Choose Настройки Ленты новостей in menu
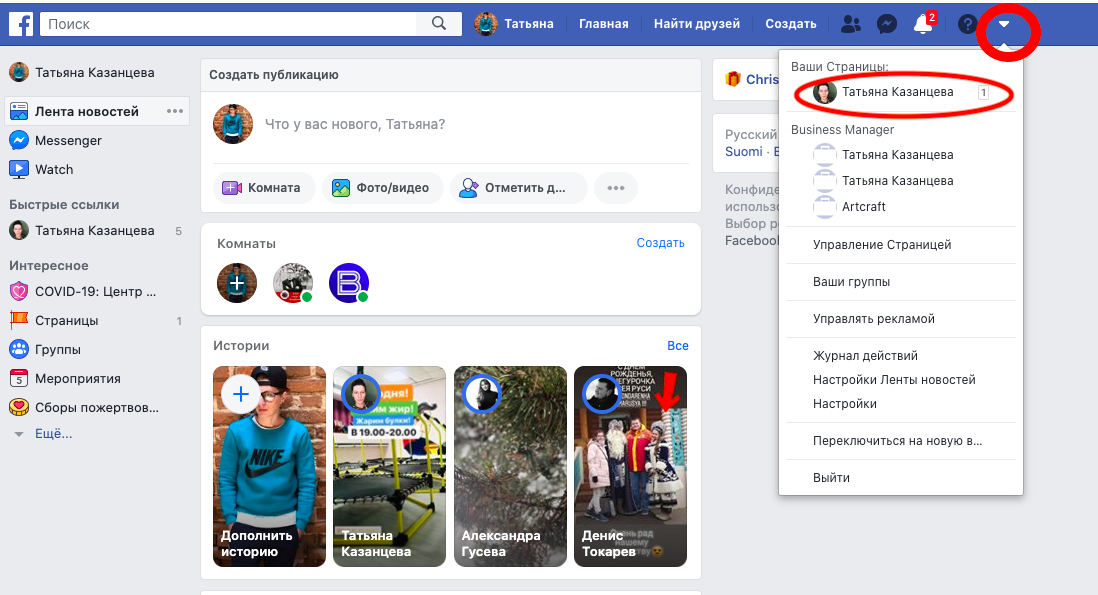 click(894, 380)
